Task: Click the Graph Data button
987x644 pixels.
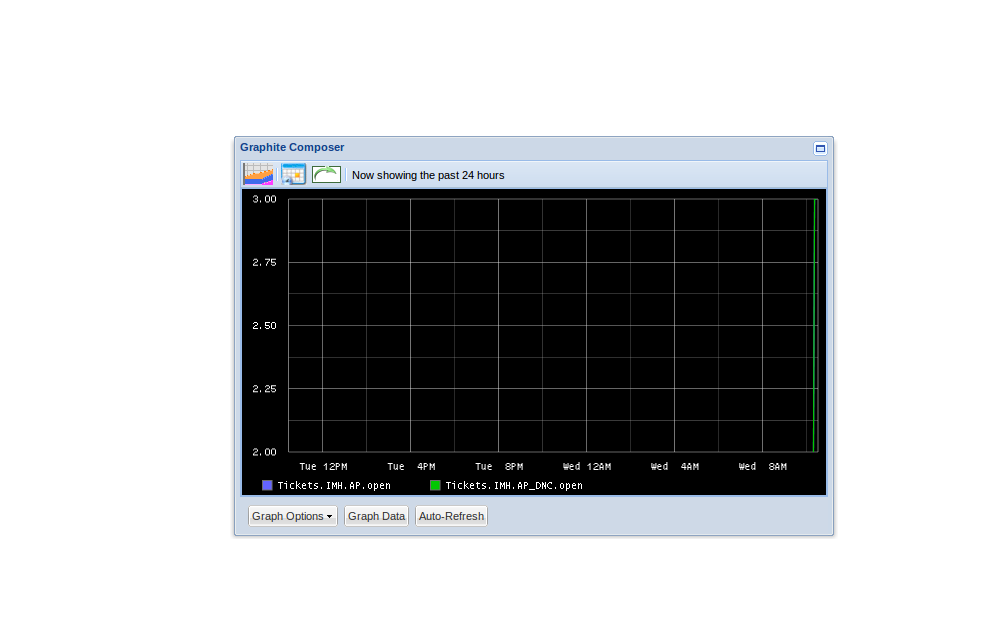Action: click(x=376, y=516)
